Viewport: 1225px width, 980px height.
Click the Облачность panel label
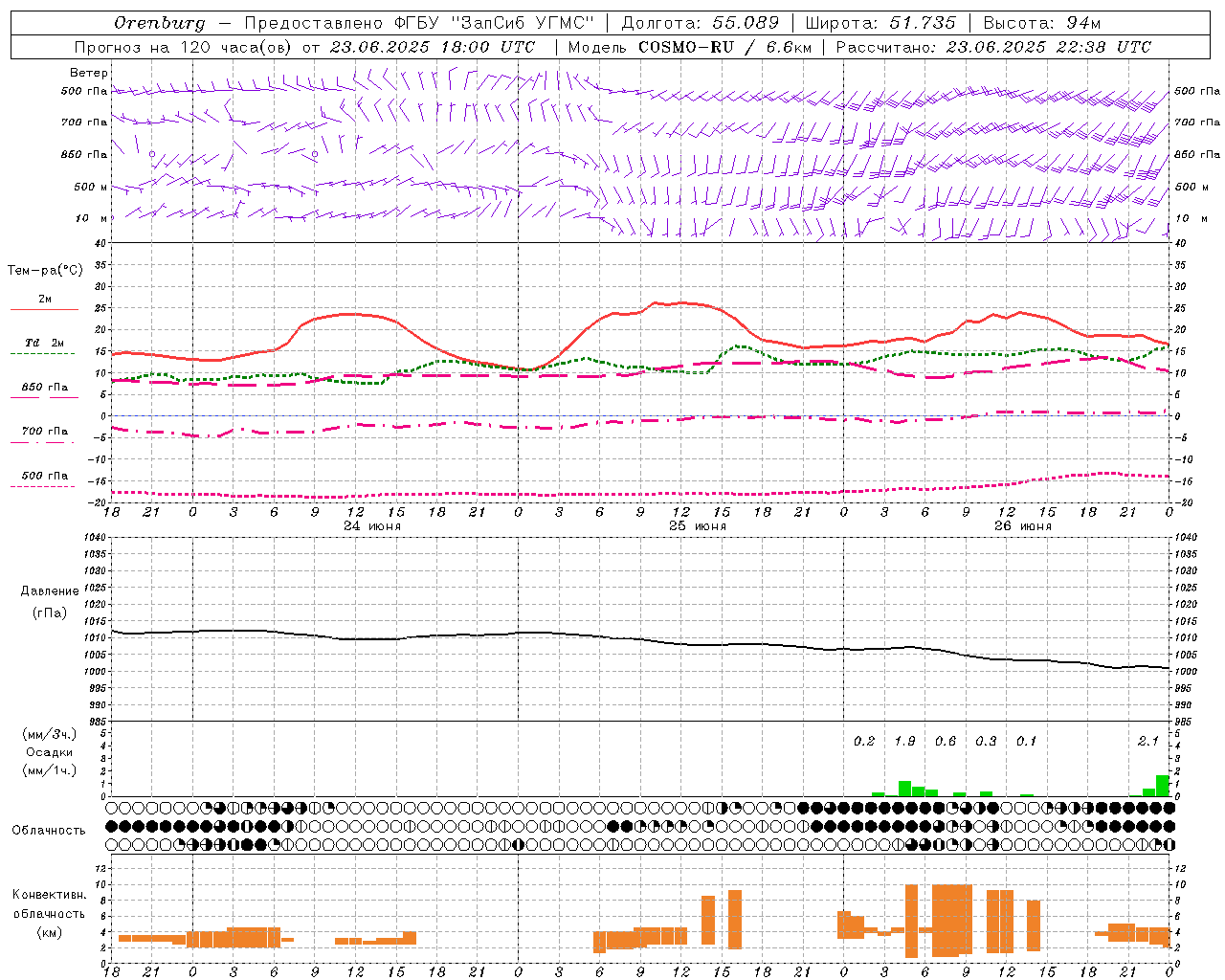(x=49, y=830)
